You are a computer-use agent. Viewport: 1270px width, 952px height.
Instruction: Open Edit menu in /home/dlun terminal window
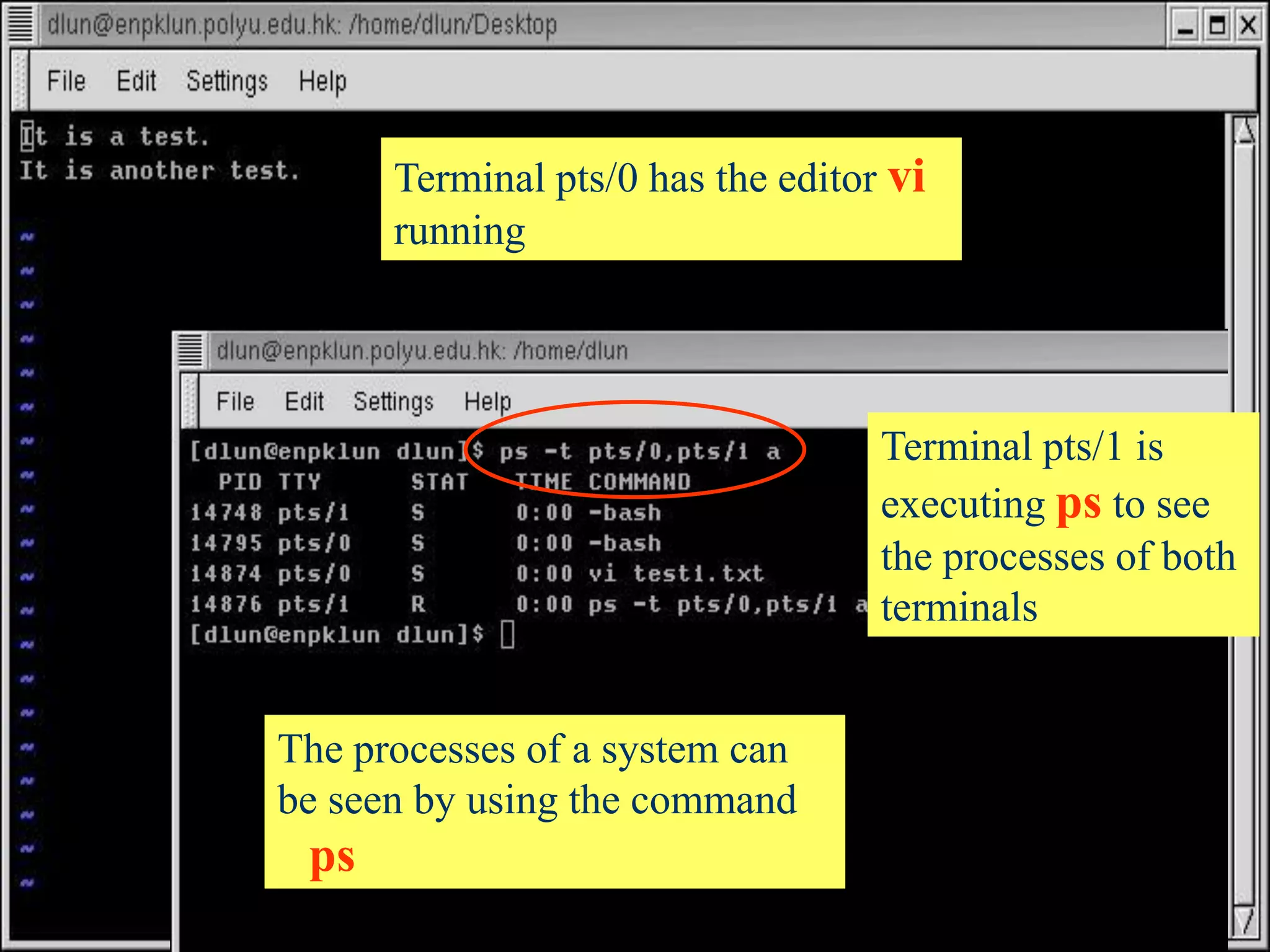pos(304,402)
